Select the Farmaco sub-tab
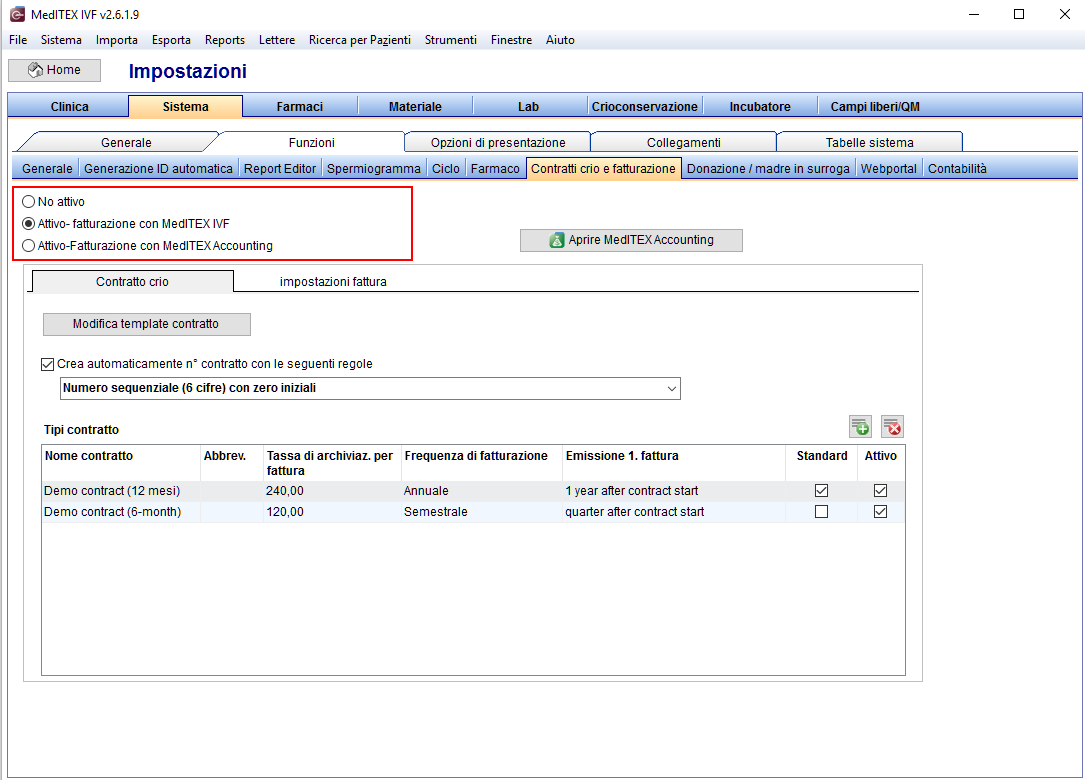 pyautogui.click(x=495, y=169)
